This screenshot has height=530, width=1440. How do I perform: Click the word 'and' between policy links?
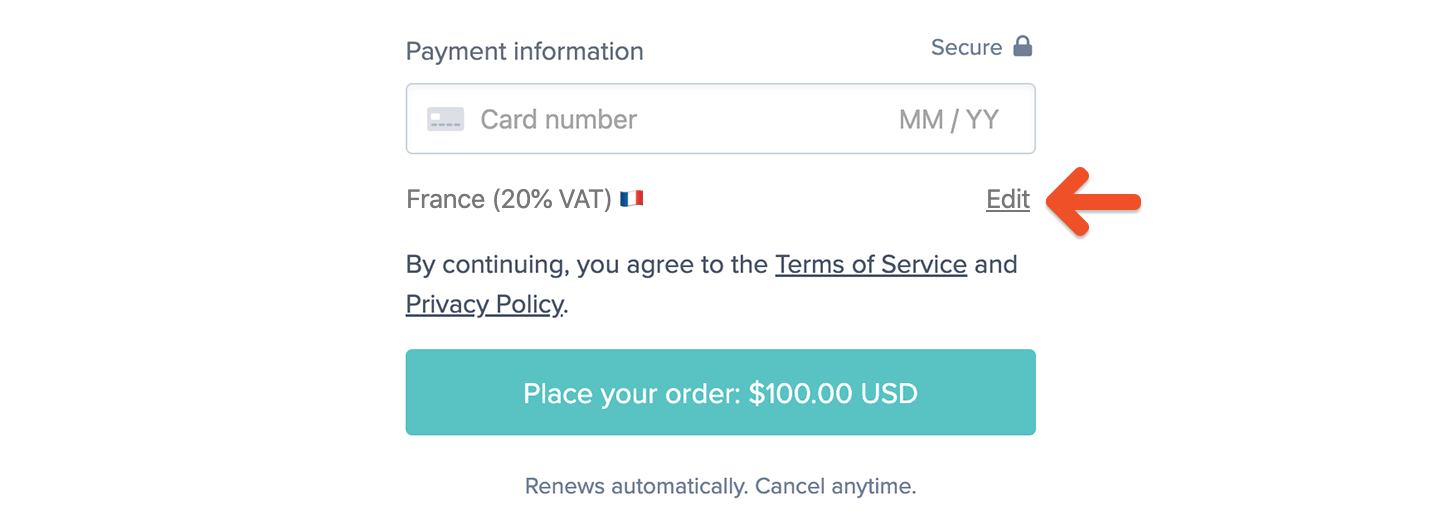(996, 265)
